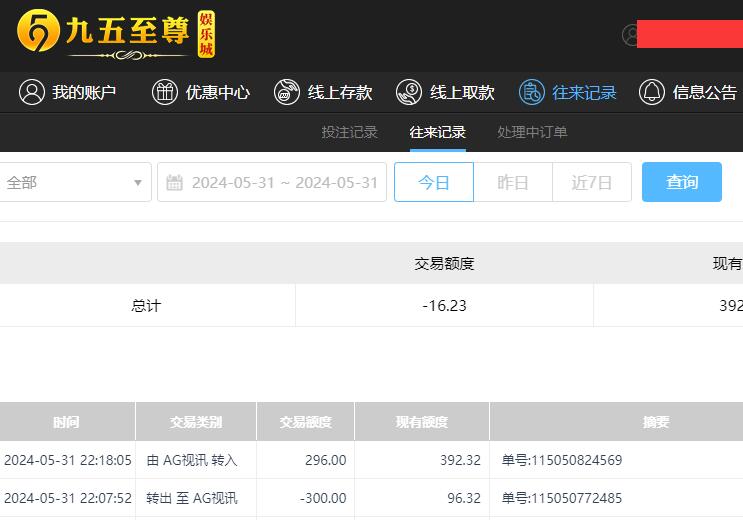Click the -16.23 total value
The image size is (743, 520).
pyautogui.click(x=444, y=306)
